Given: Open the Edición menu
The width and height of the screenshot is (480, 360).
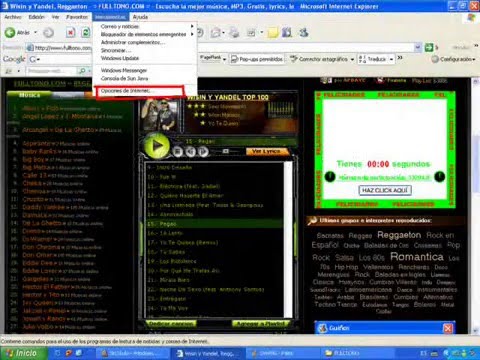Looking at the screenshot, I should [x=36, y=17].
